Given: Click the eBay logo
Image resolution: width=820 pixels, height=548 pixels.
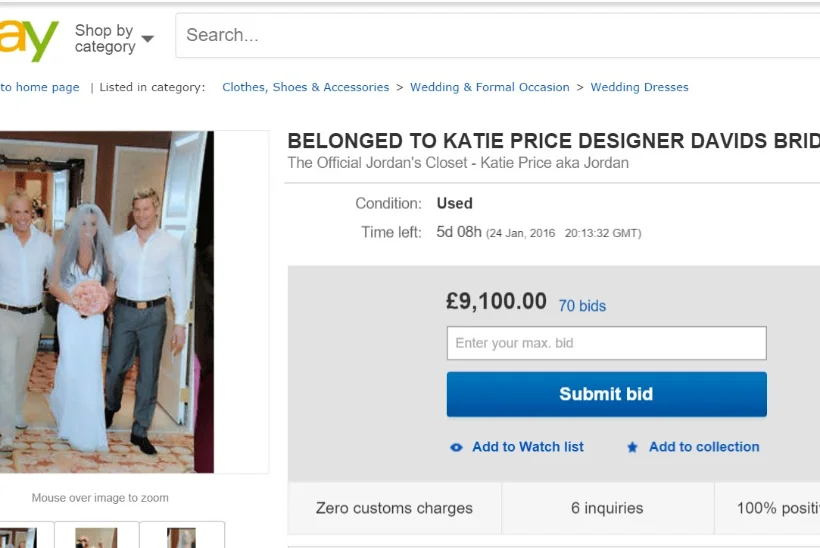Looking at the screenshot, I should [28, 39].
